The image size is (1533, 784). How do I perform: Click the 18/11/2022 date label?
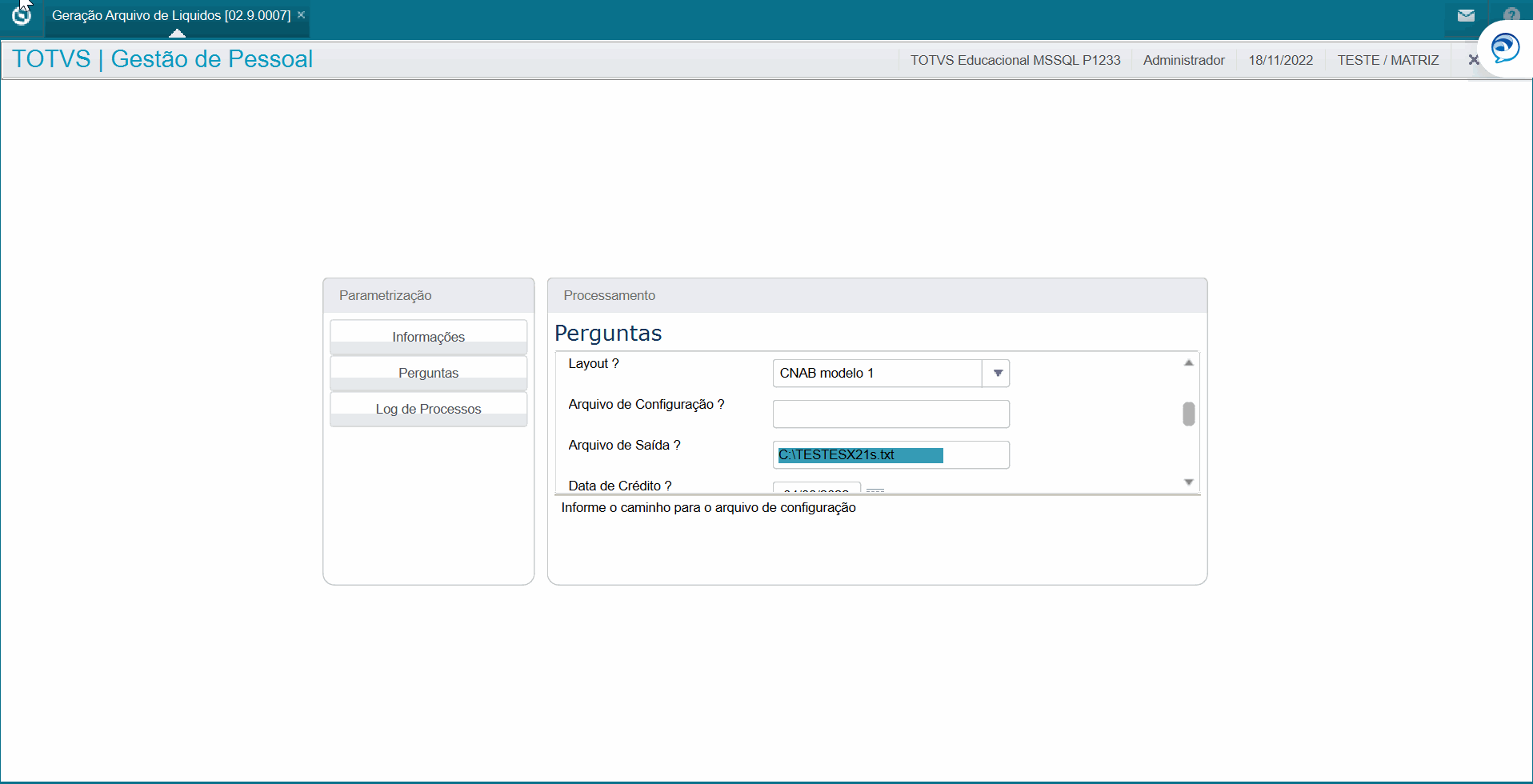1280,60
